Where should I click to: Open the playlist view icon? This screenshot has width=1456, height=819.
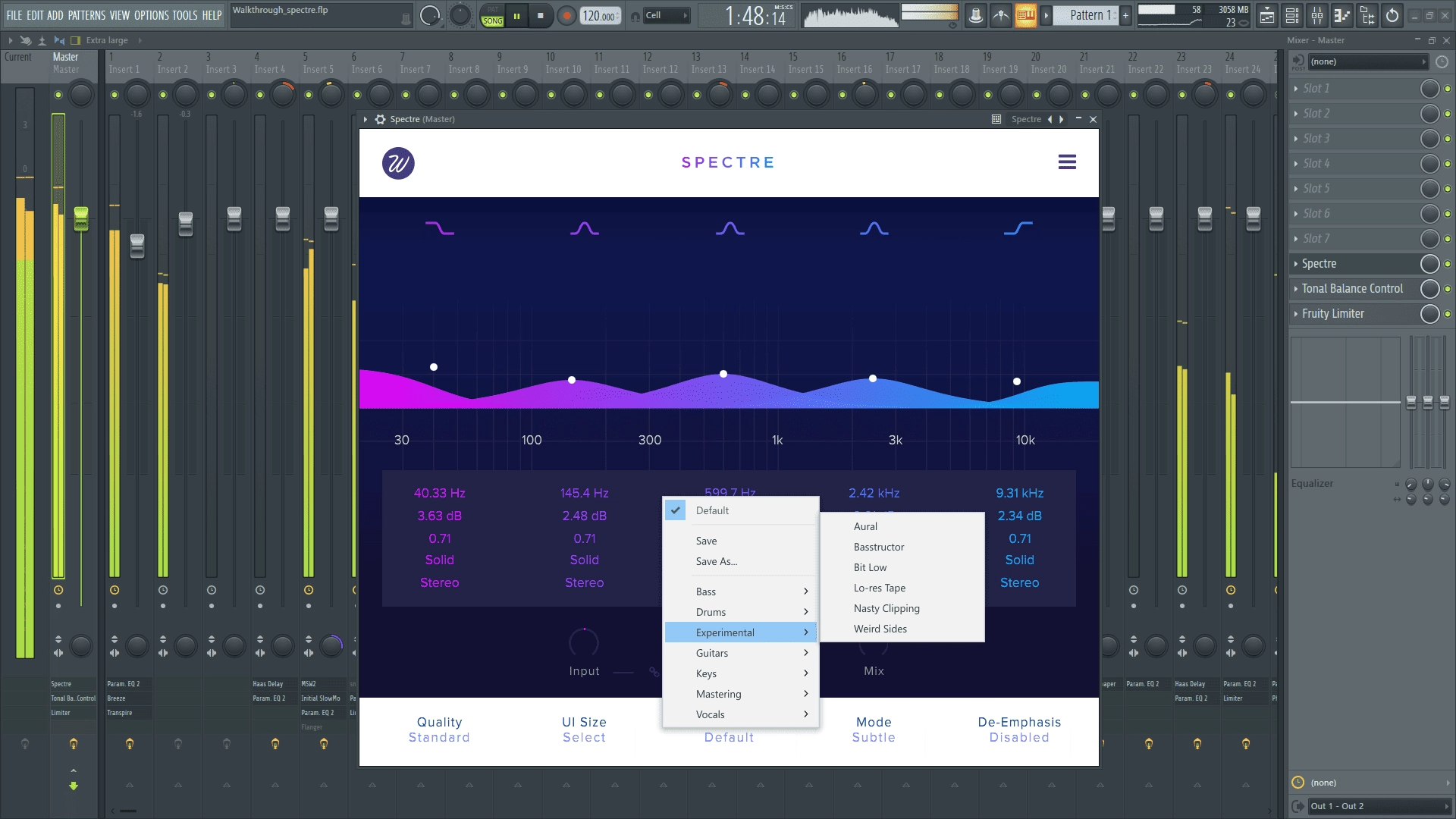click(1267, 15)
